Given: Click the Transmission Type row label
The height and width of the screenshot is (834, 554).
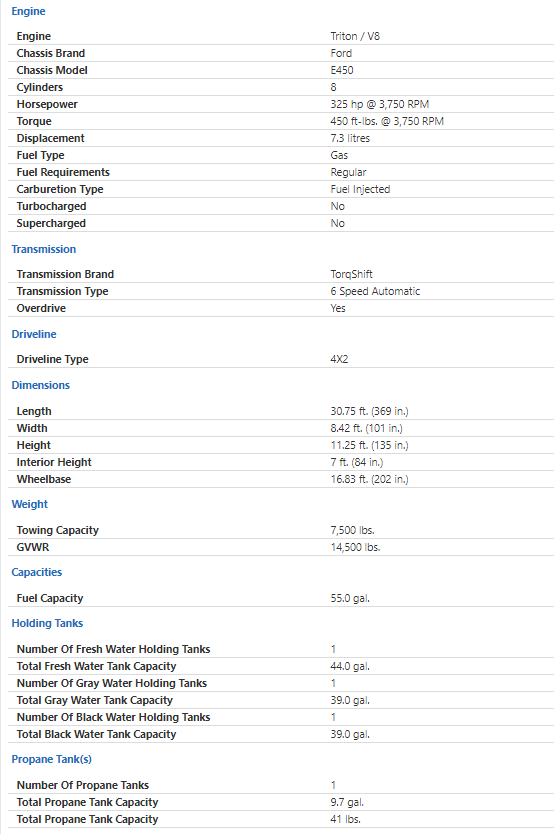Looking at the screenshot, I should tap(62, 291).
